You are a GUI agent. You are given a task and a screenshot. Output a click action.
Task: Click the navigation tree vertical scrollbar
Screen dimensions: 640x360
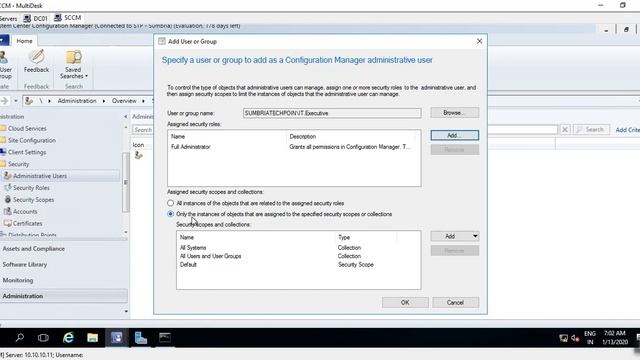tap(126, 182)
